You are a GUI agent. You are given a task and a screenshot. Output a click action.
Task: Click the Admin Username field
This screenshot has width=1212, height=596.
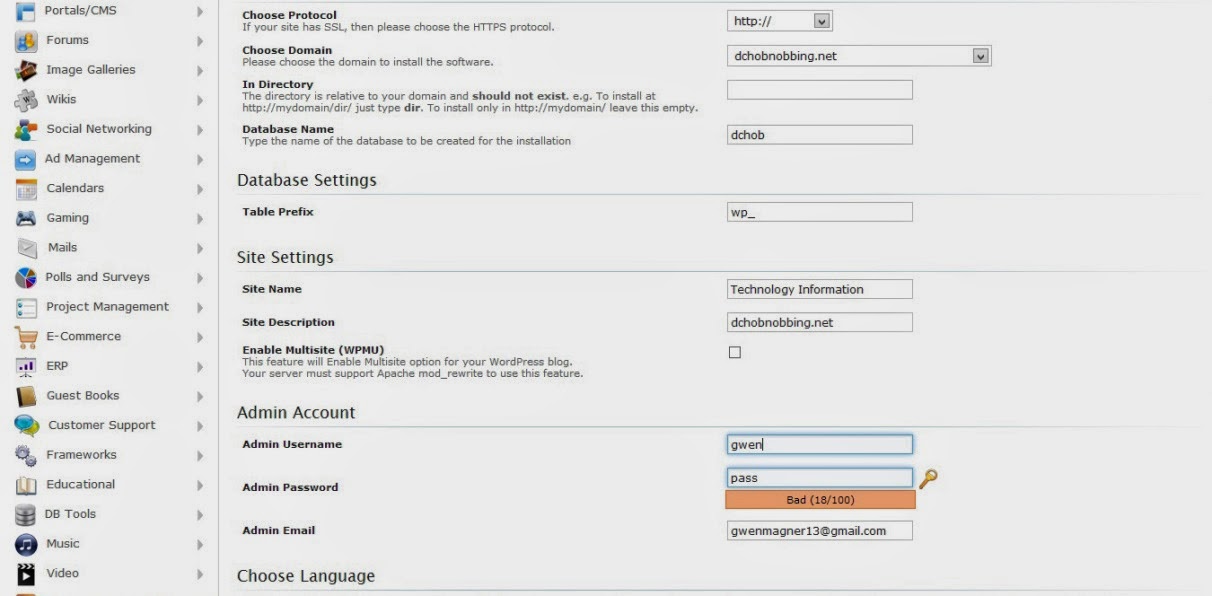(820, 445)
